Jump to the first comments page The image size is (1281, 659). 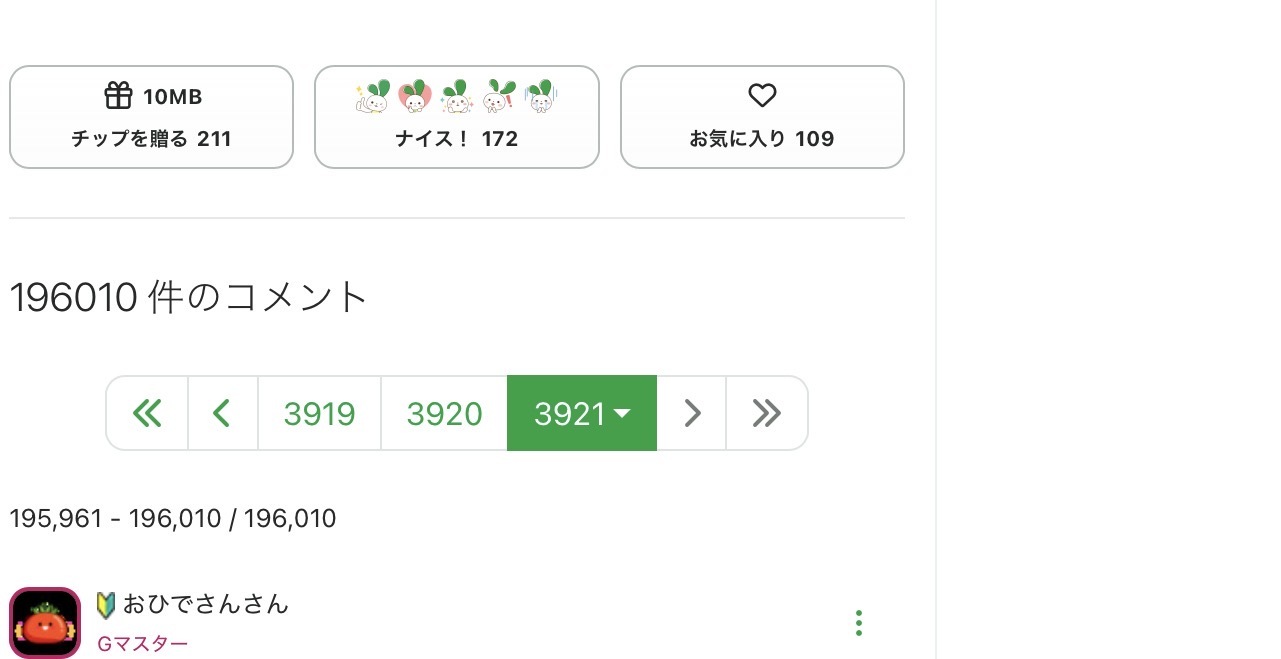click(x=147, y=413)
